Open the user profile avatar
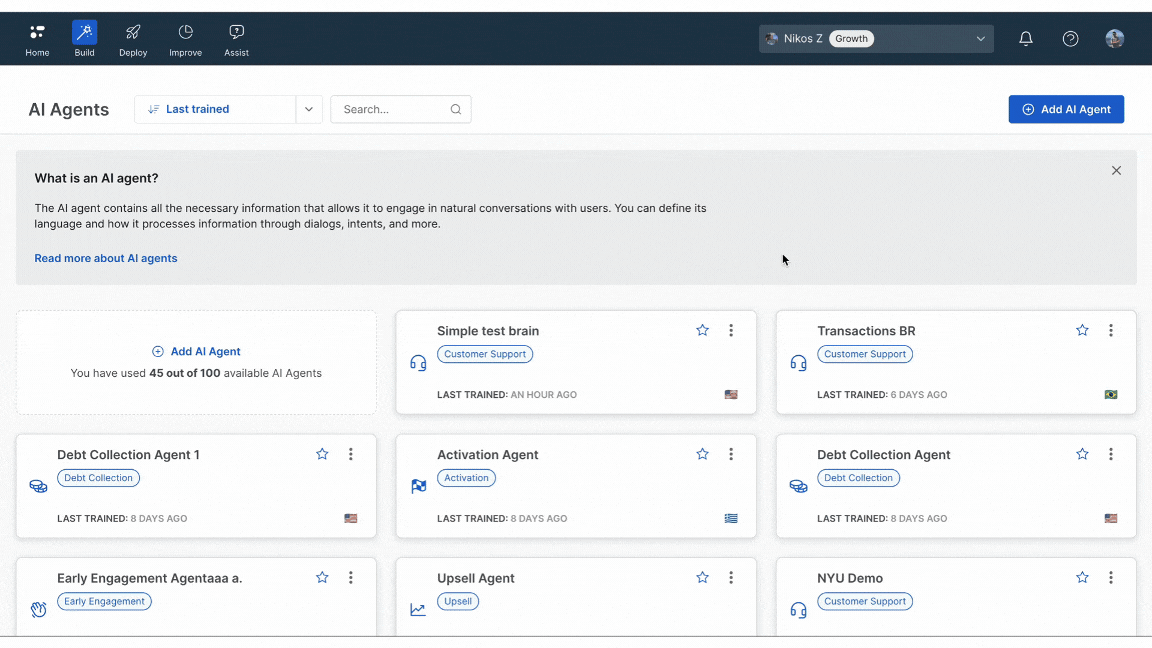This screenshot has width=1152, height=648. pos(1114,39)
